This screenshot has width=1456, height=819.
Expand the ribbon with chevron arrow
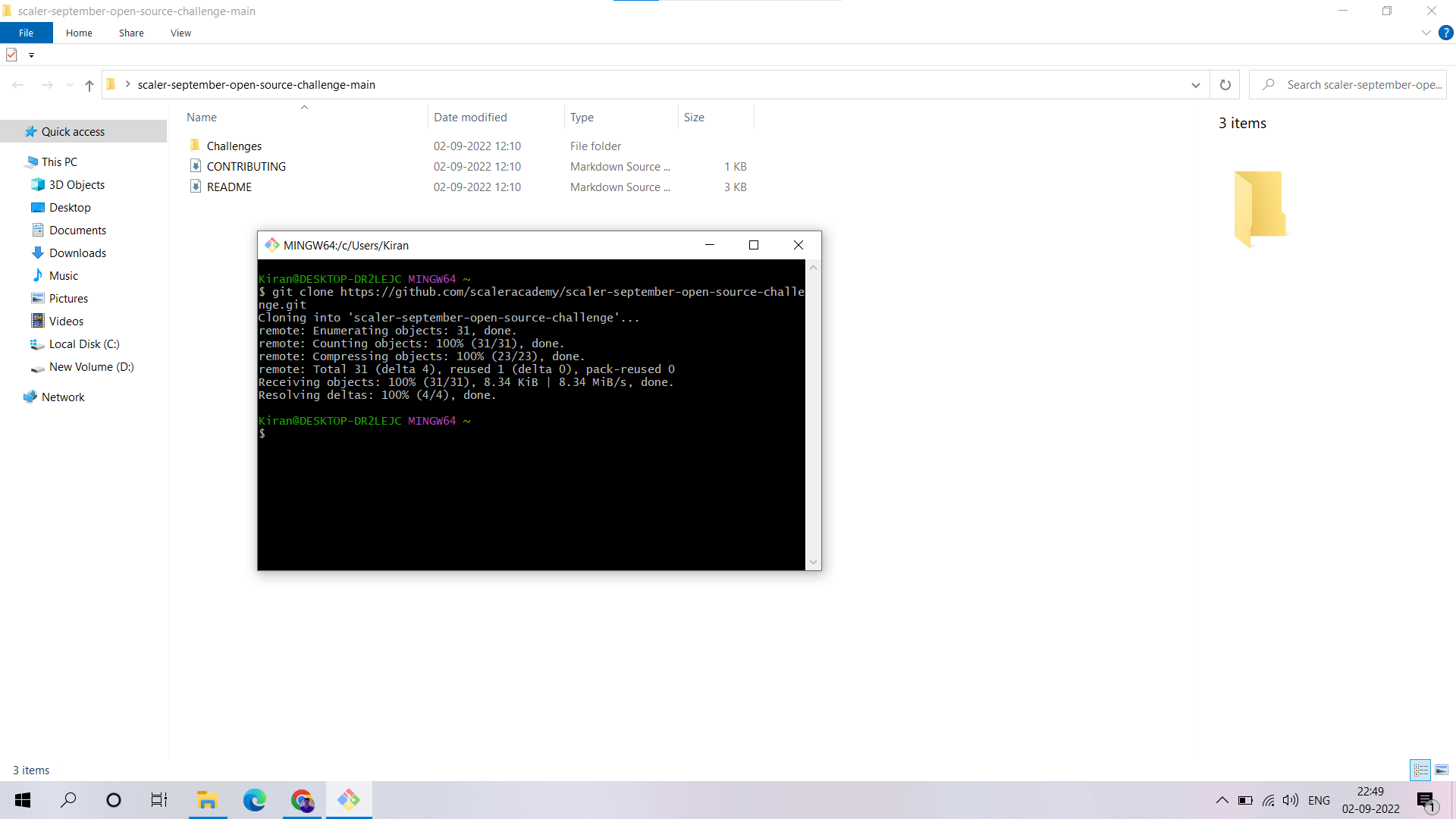coord(1426,33)
